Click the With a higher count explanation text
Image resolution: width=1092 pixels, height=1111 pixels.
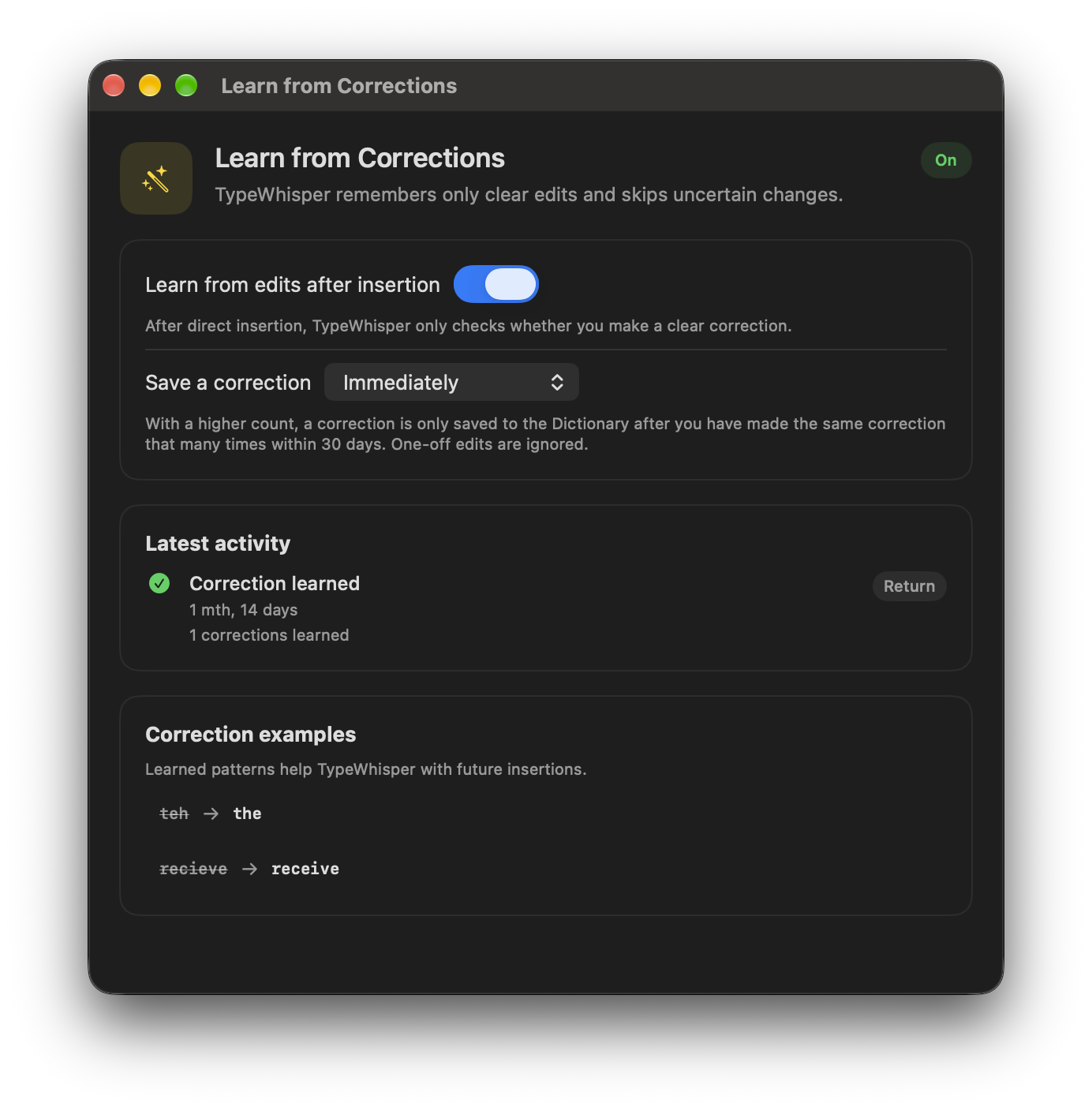[545, 434]
